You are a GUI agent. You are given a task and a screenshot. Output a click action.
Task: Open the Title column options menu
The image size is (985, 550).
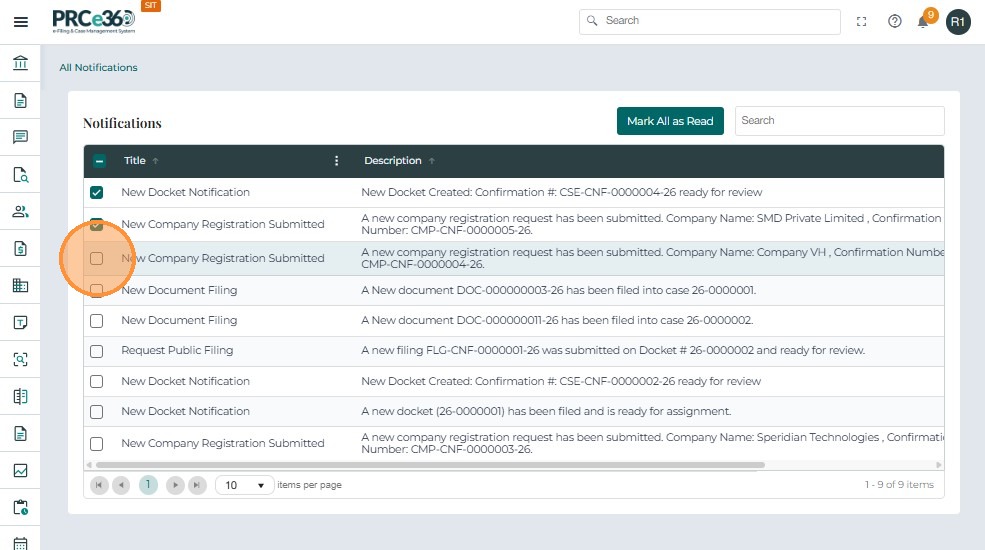[337, 161]
